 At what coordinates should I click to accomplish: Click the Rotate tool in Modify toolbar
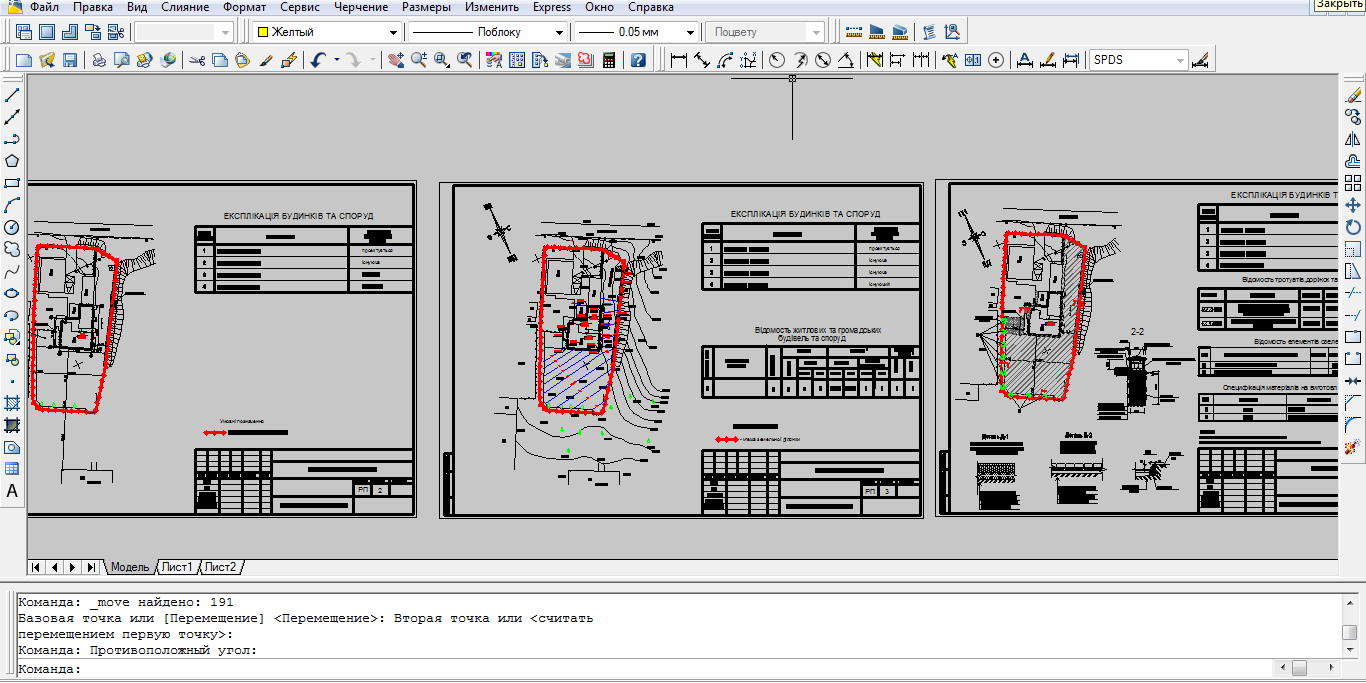1353,227
